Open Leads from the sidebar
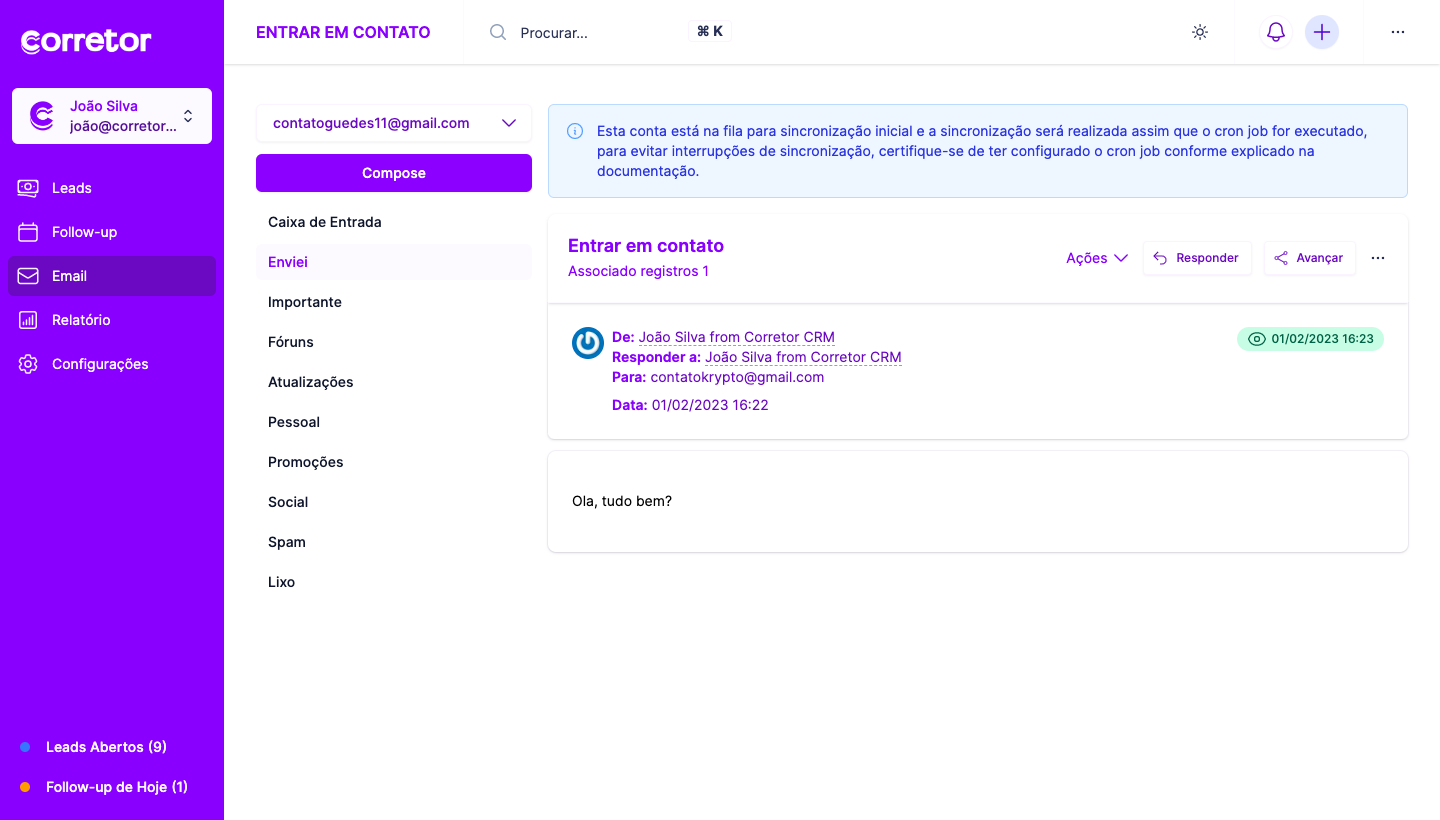 71,188
